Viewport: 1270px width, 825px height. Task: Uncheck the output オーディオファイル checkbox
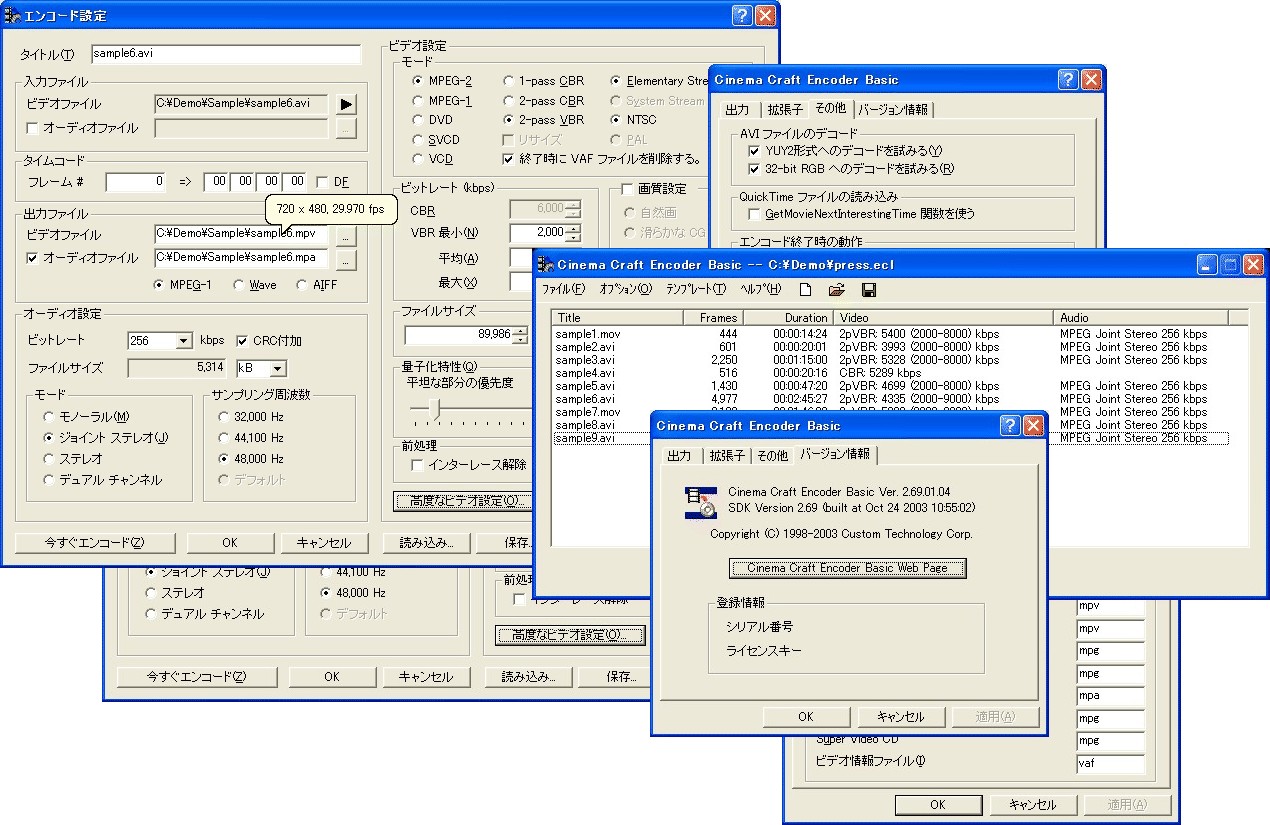point(32,258)
